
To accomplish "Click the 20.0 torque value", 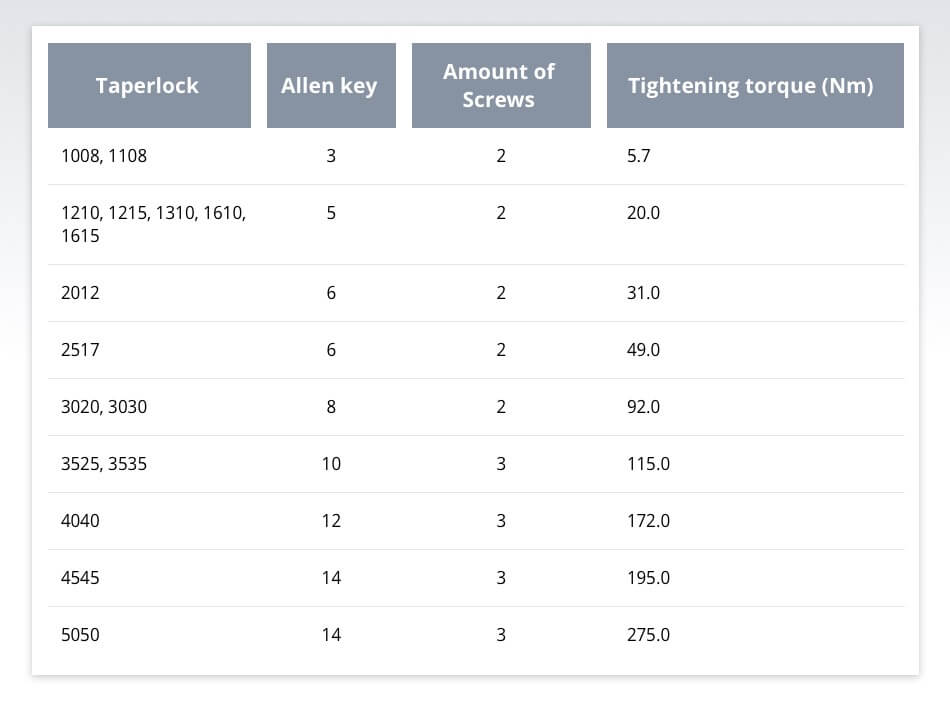I will [643, 213].
